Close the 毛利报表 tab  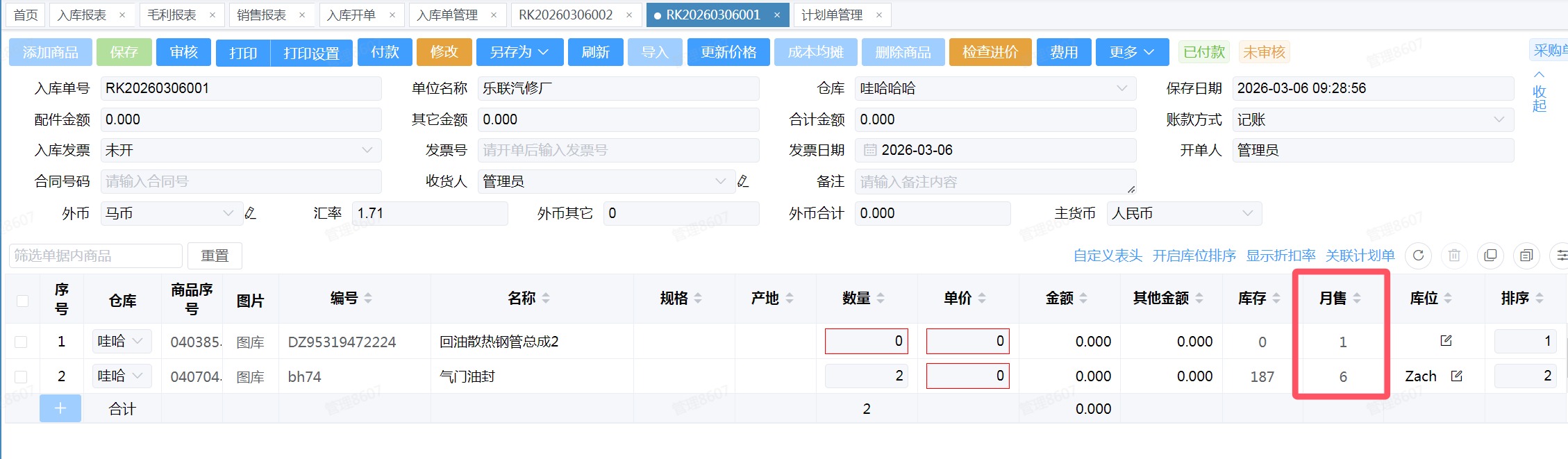coord(212,15)
